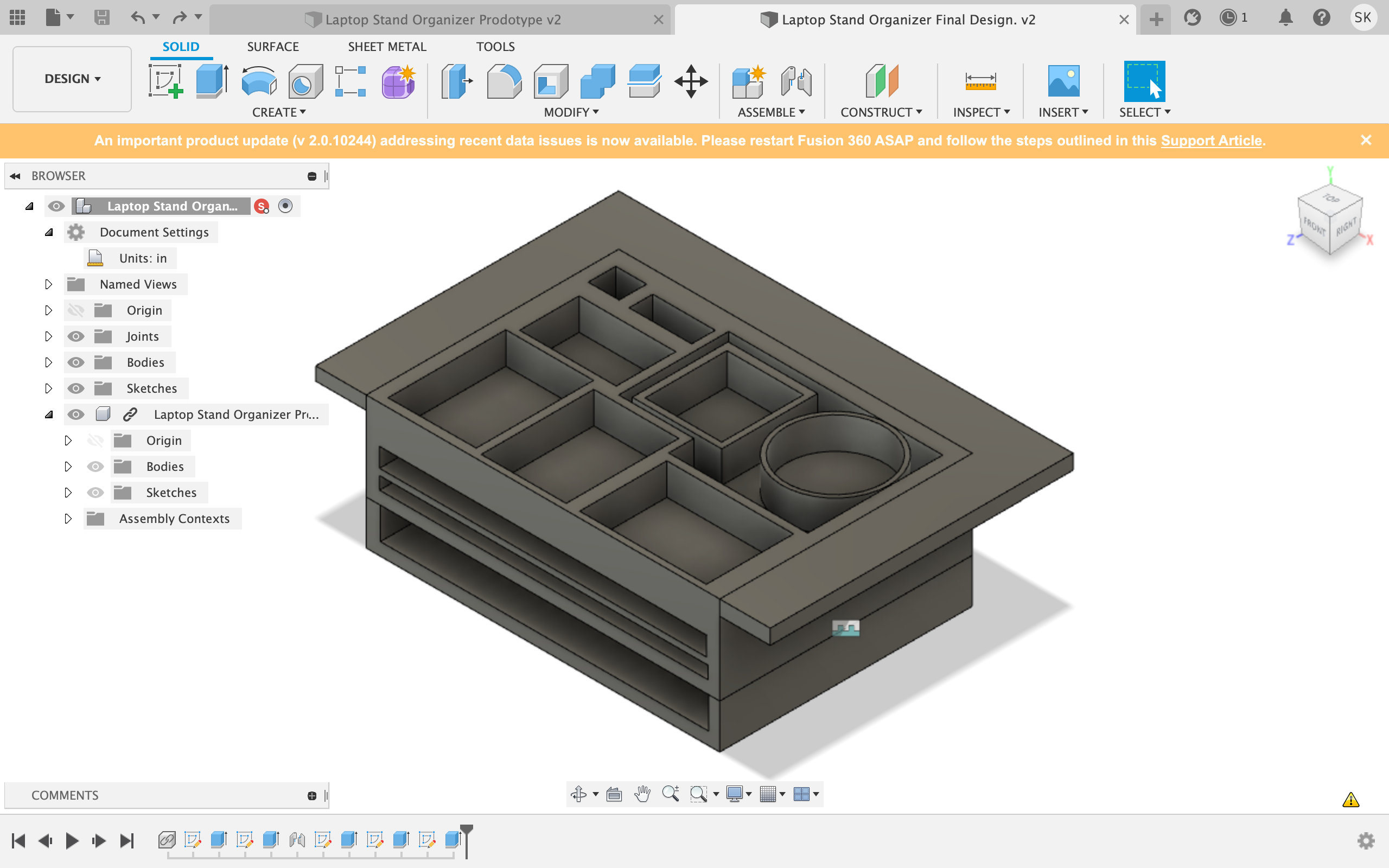Select the Select tool in SELECT panel

(x=1143, y=80)
